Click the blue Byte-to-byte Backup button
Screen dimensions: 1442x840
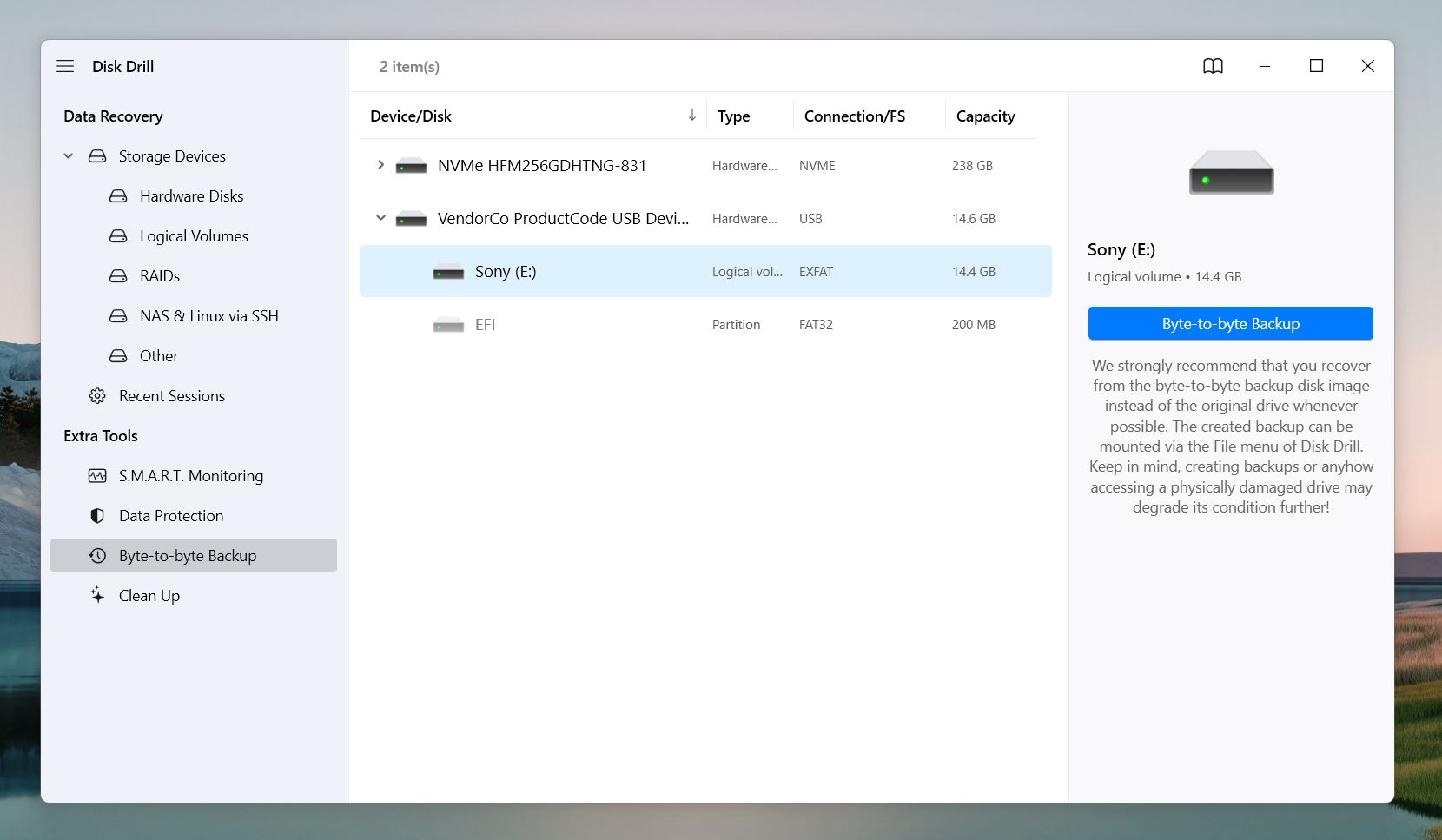[x=1230, y=323]
